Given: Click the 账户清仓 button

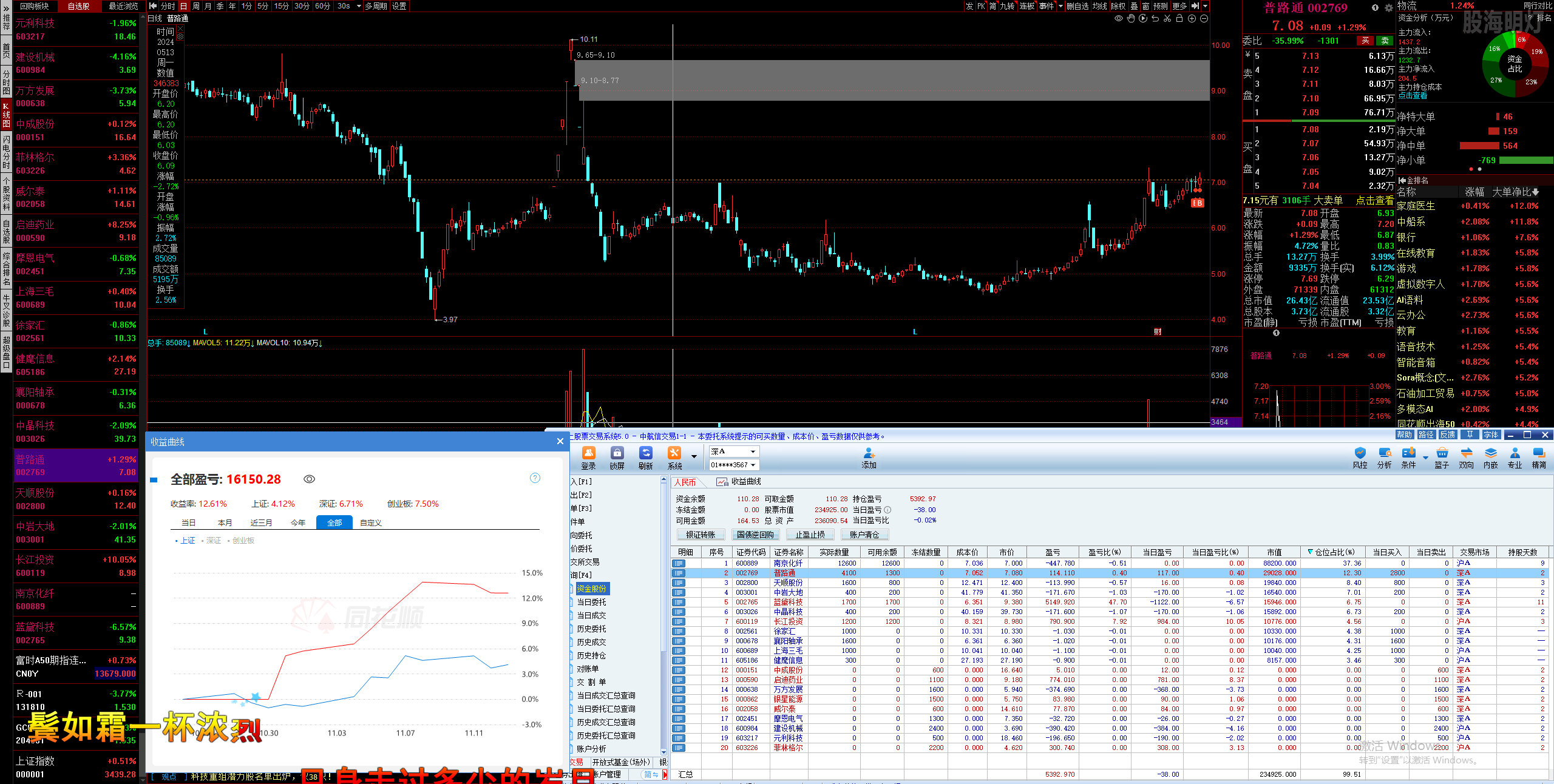Looking at the screenshot, I should pos(864,535).
